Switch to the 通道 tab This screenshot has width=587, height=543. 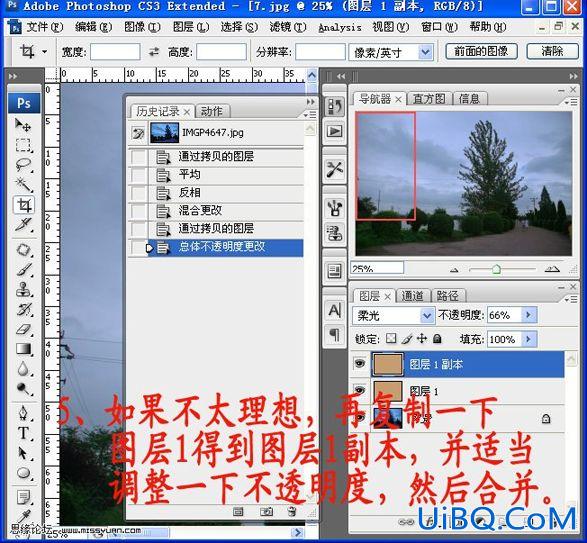click(x=413, y=296)
